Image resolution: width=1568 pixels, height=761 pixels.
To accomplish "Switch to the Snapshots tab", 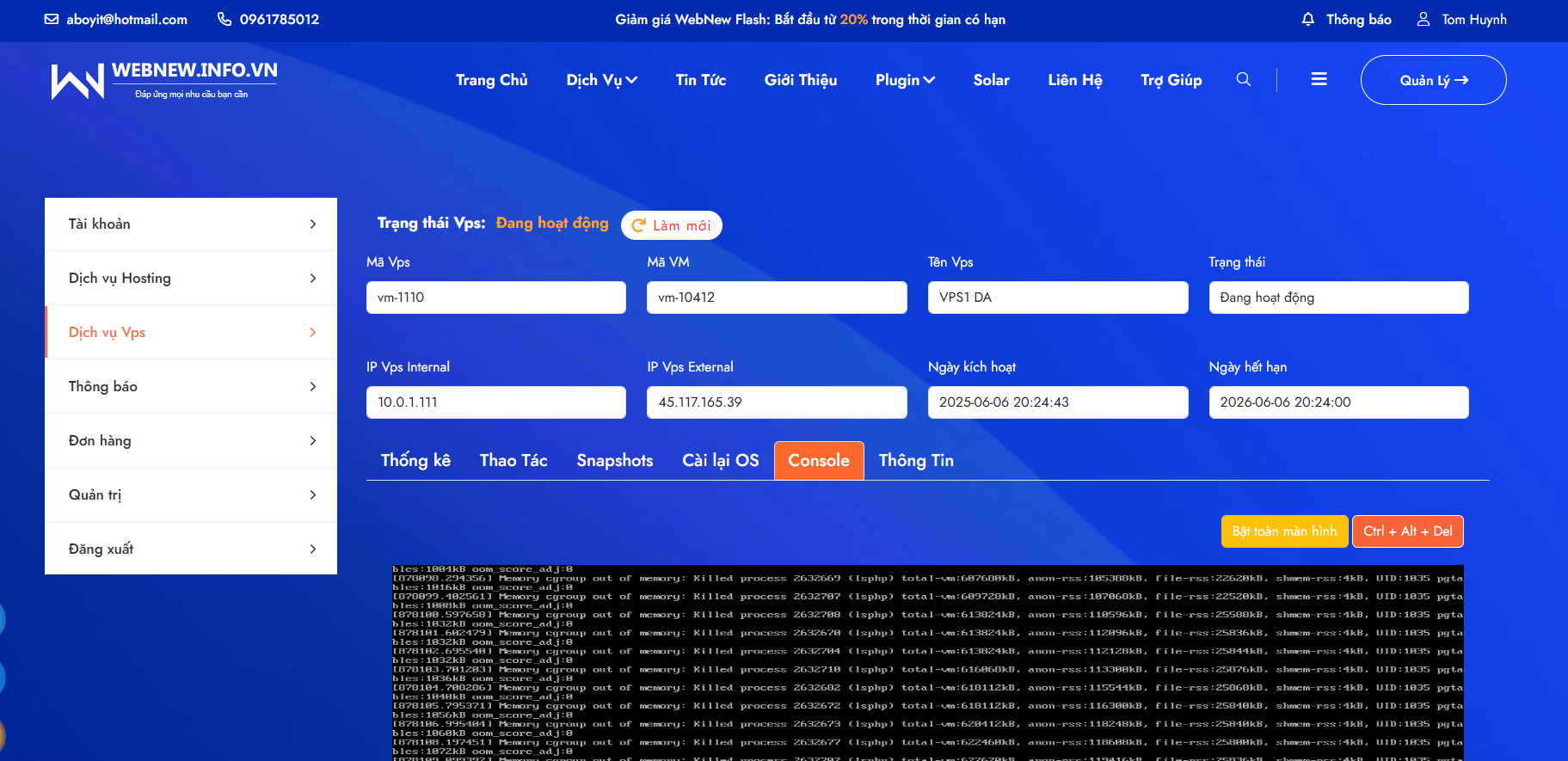I will pyautogui.click(x=614, y=461).
